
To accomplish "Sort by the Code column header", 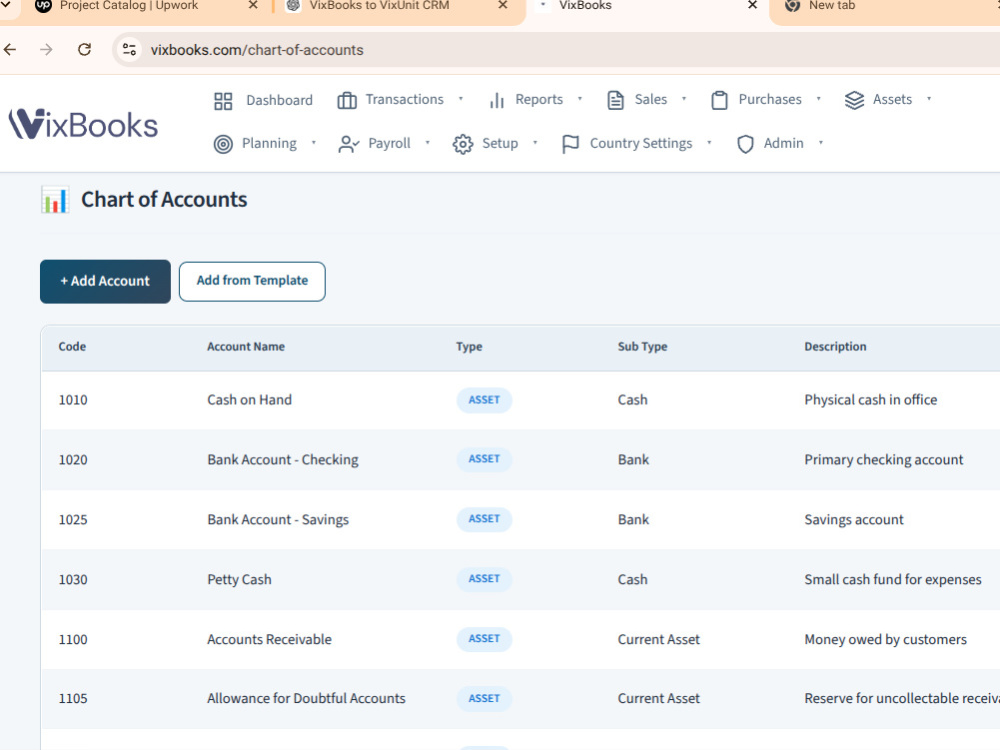I will (x=72, y=347).
